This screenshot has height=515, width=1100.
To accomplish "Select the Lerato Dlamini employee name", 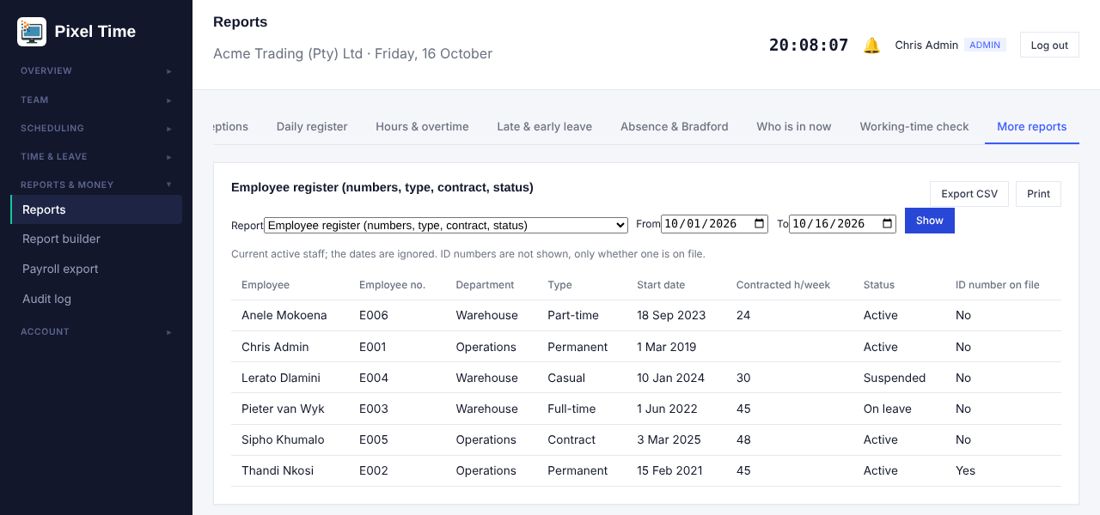I will (281, 378).
